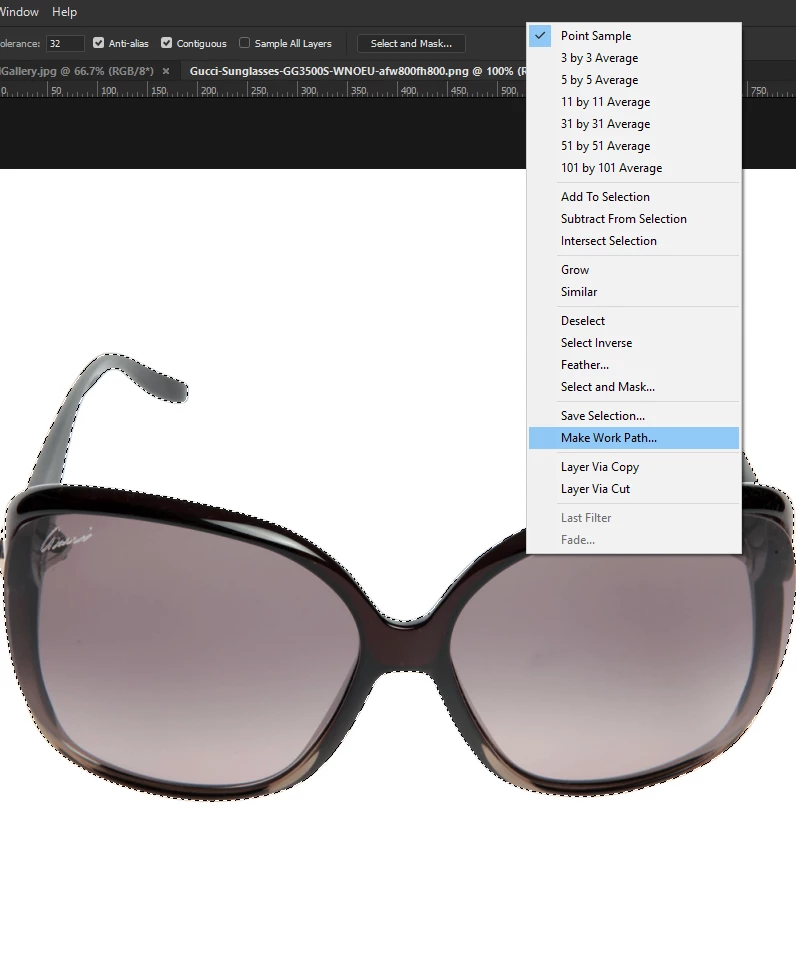
Task: Select Add To Selection menu entry
Action: coord(633,197)
